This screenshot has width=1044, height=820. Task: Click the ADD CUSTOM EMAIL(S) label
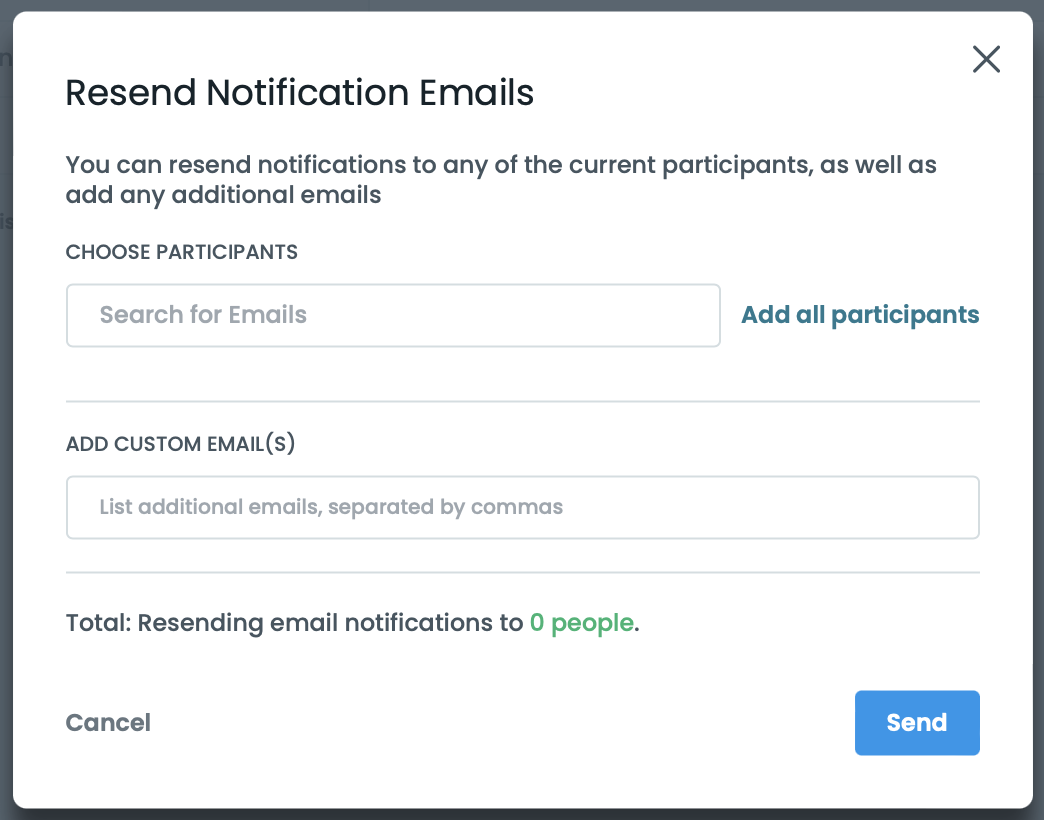(181, 444)
